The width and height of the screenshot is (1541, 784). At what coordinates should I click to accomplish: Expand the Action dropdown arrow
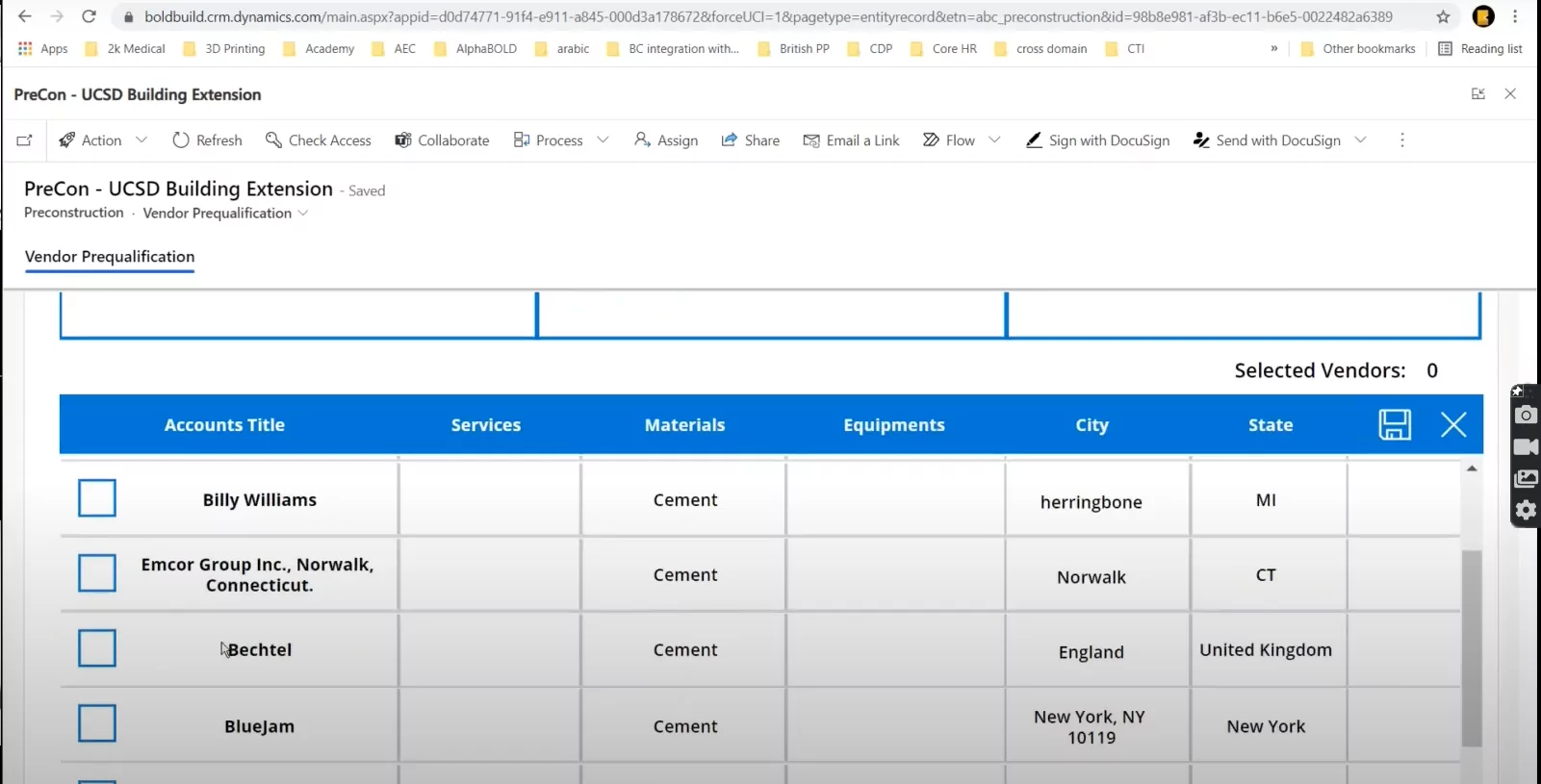click(x=141, y=140)
